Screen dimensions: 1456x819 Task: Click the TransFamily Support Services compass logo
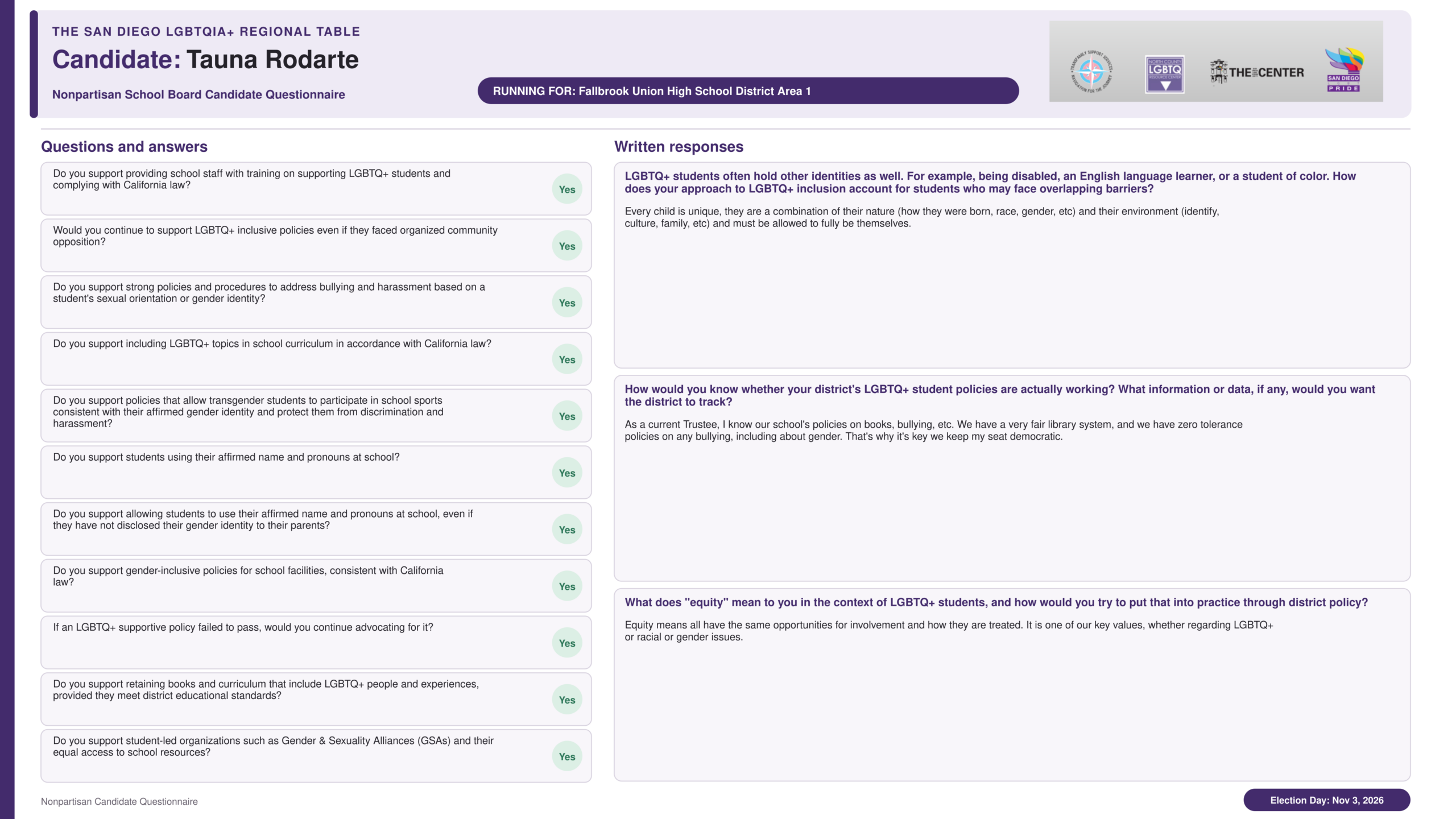(1091, 72)
